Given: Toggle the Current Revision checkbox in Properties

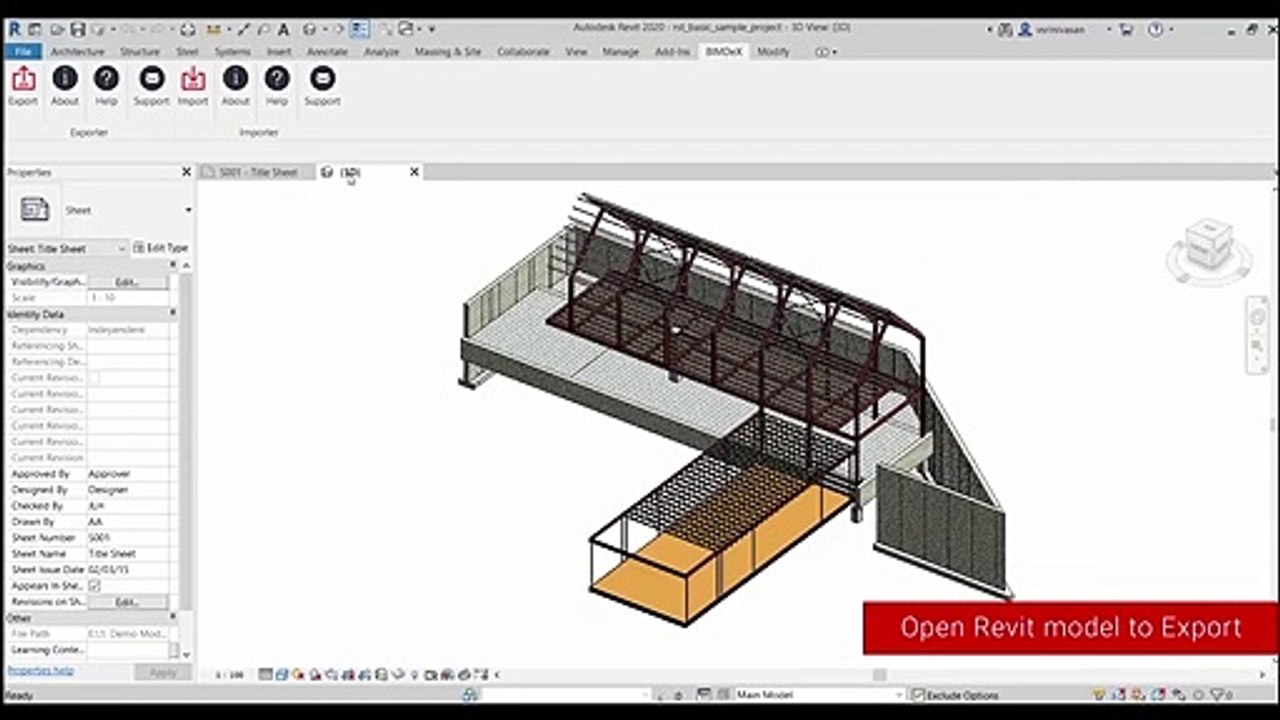Looking at the screenshot, I should [x=95, y=378].
